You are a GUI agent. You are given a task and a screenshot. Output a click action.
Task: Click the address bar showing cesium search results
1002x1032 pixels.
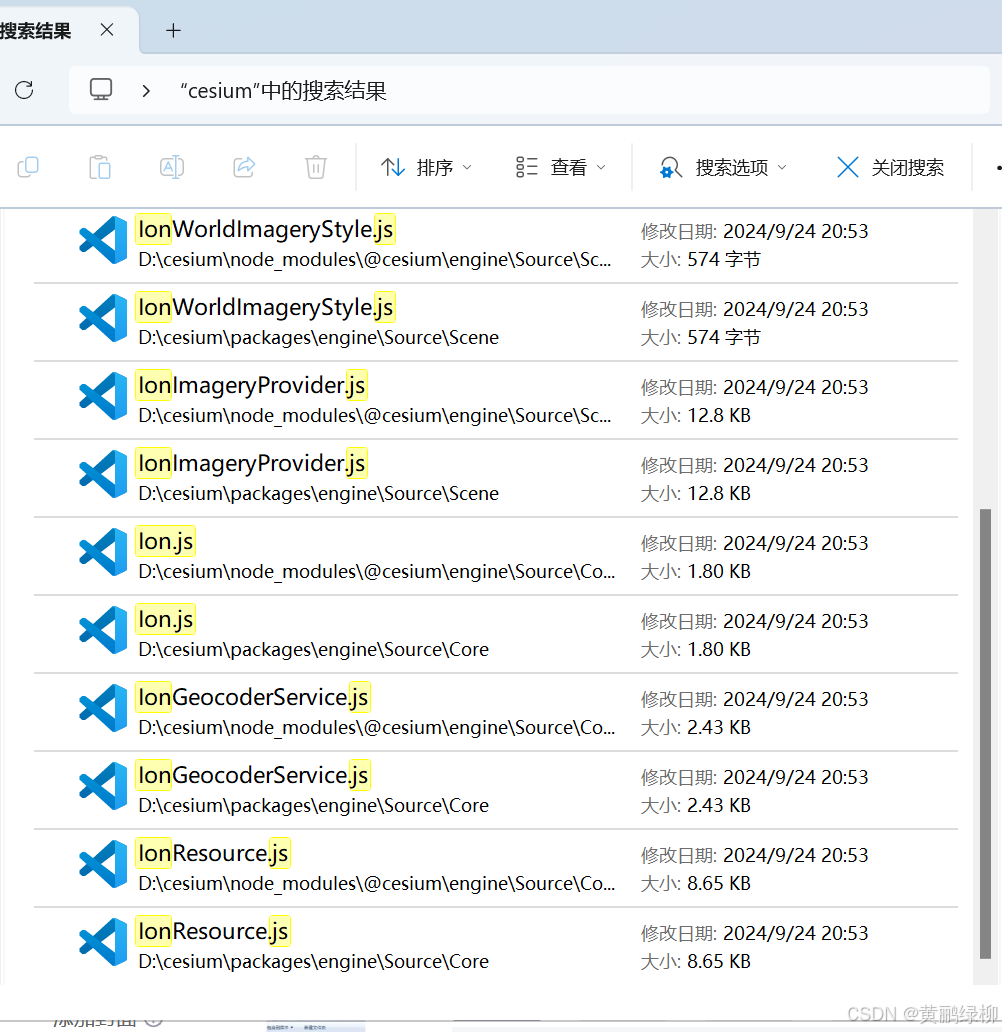[x=529, y=90]
